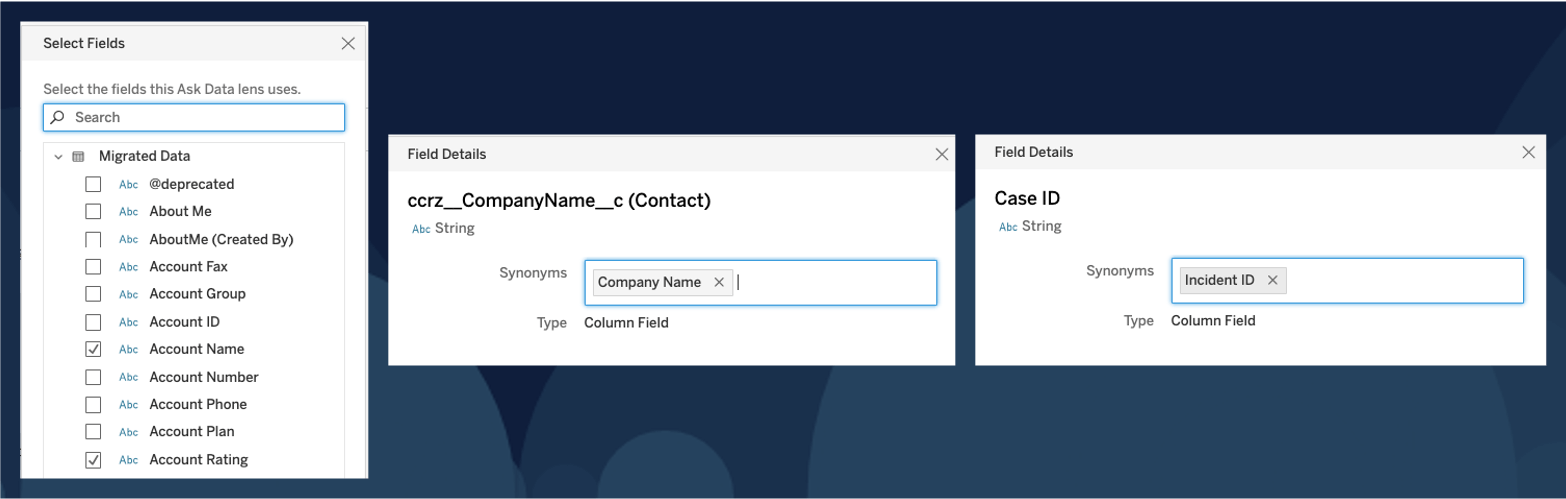Click the Account Fax field name
Screen dimensions: 1566x499
(188, 267)
